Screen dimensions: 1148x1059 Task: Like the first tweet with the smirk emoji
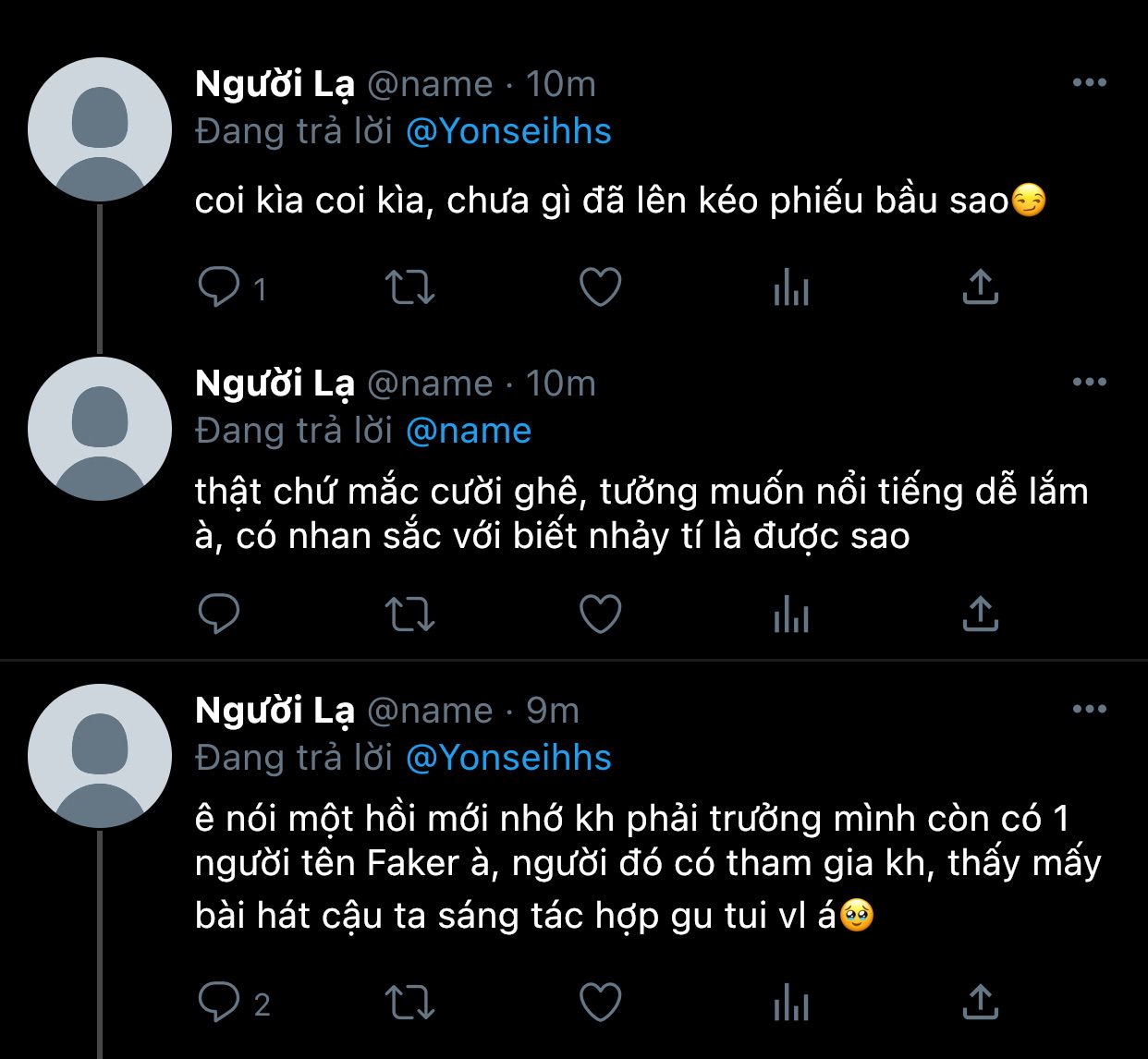(x=600, y=287)
